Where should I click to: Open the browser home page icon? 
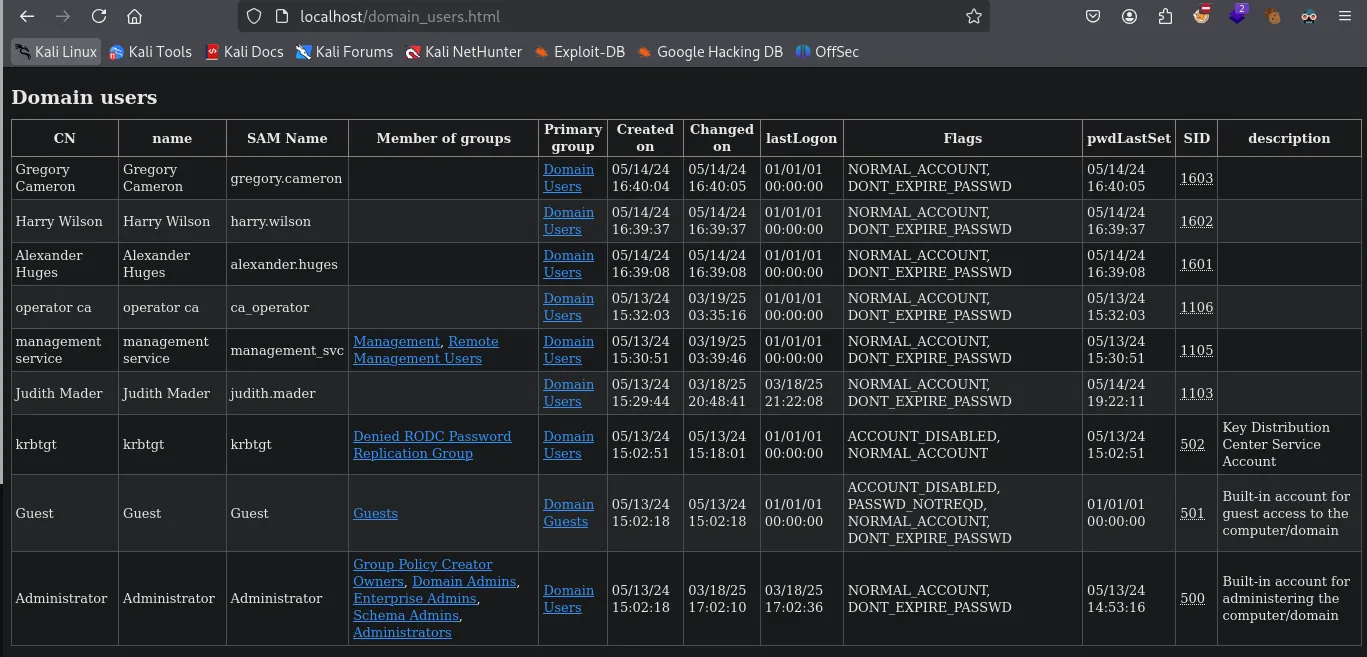coord(134,16)
